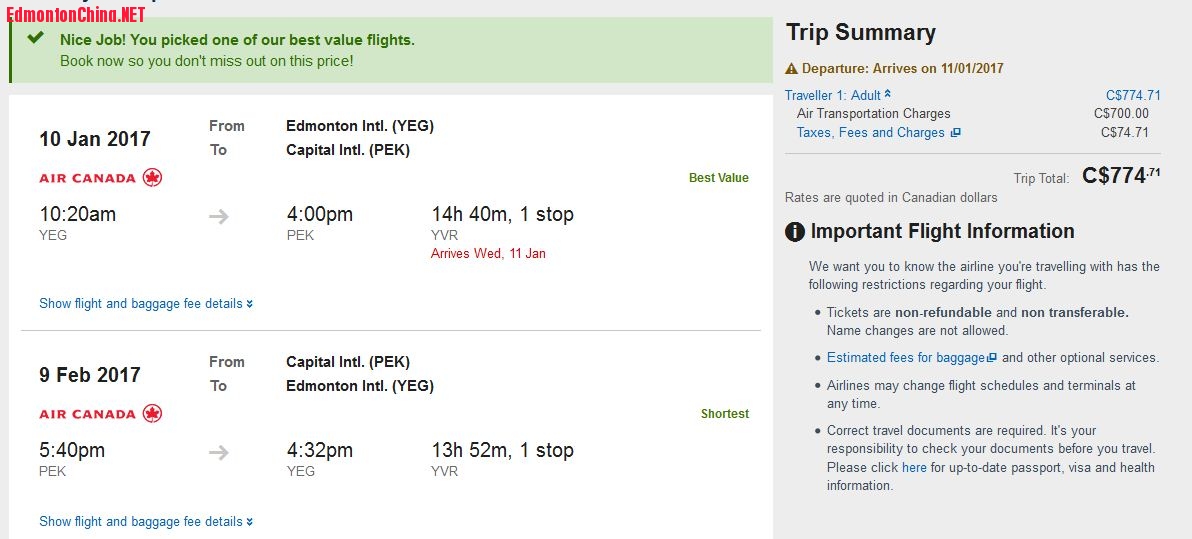The width and height of the screenshot is (1192, 539).
Task: Click the Shortest label on return flight
Action: [724, 414]
